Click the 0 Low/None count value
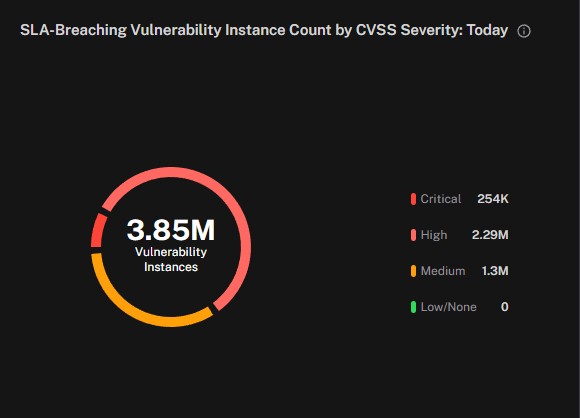The width and height of the screenshot is (580, 418). coord(505,307)
